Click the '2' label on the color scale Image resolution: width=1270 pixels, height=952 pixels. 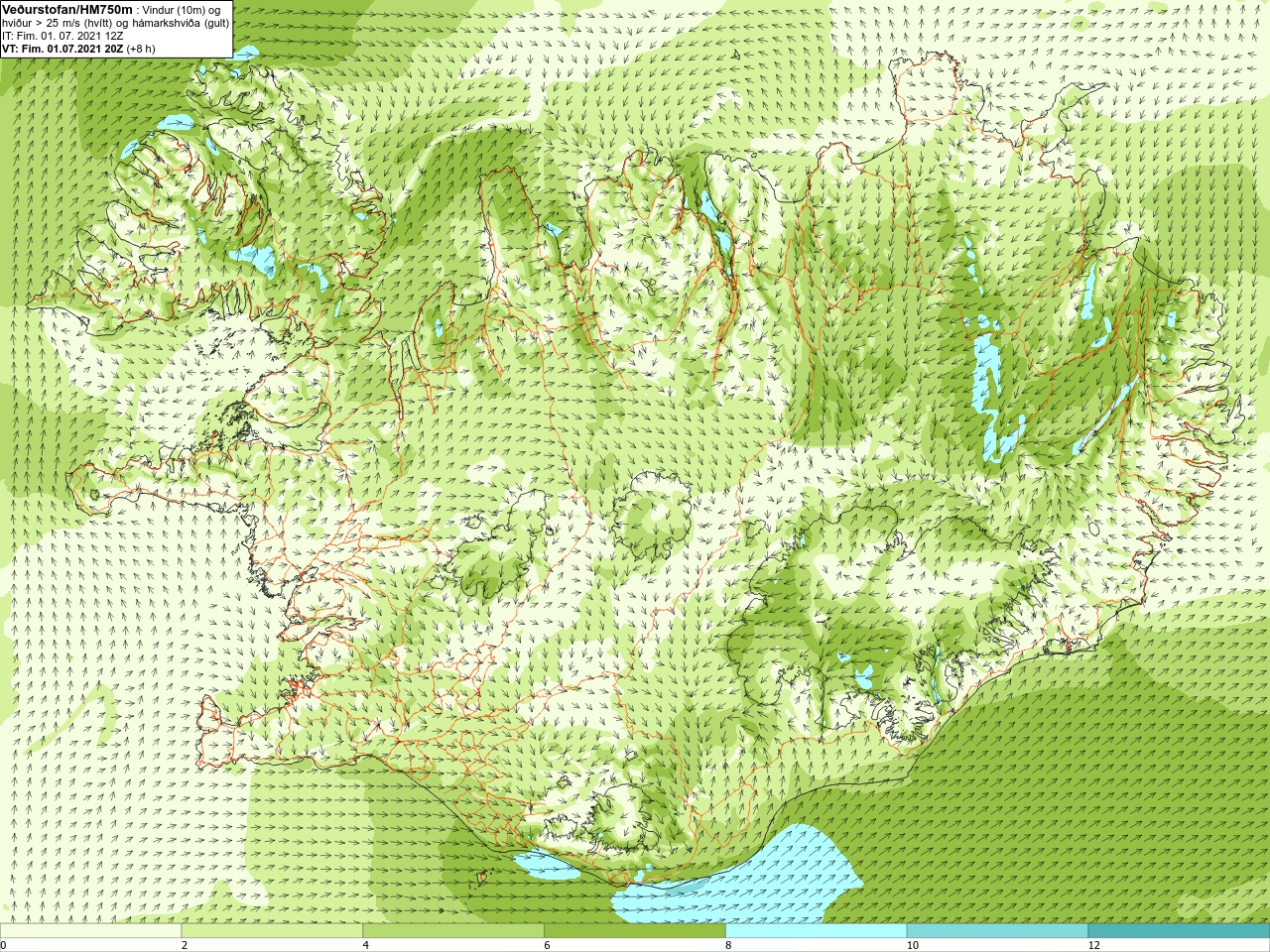coord(185,945)
